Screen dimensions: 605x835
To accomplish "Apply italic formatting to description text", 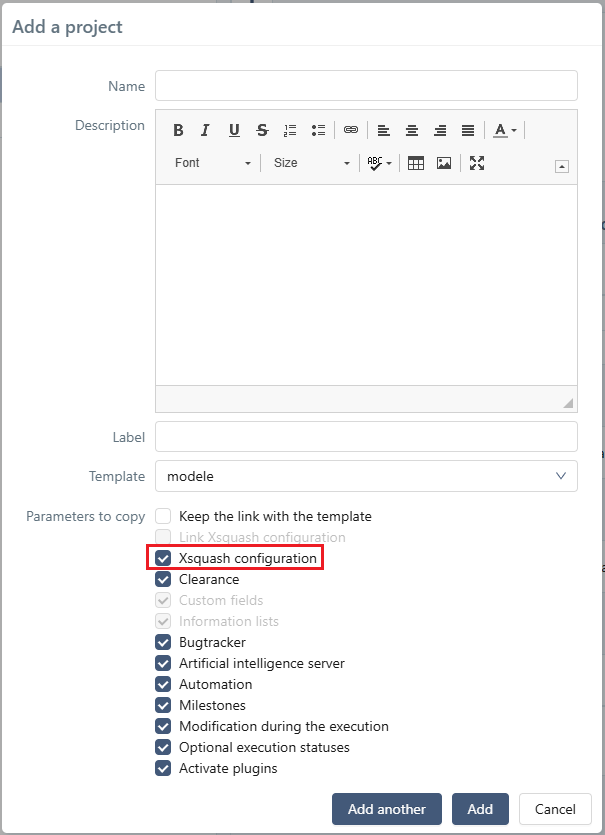I will pos(206,130).
